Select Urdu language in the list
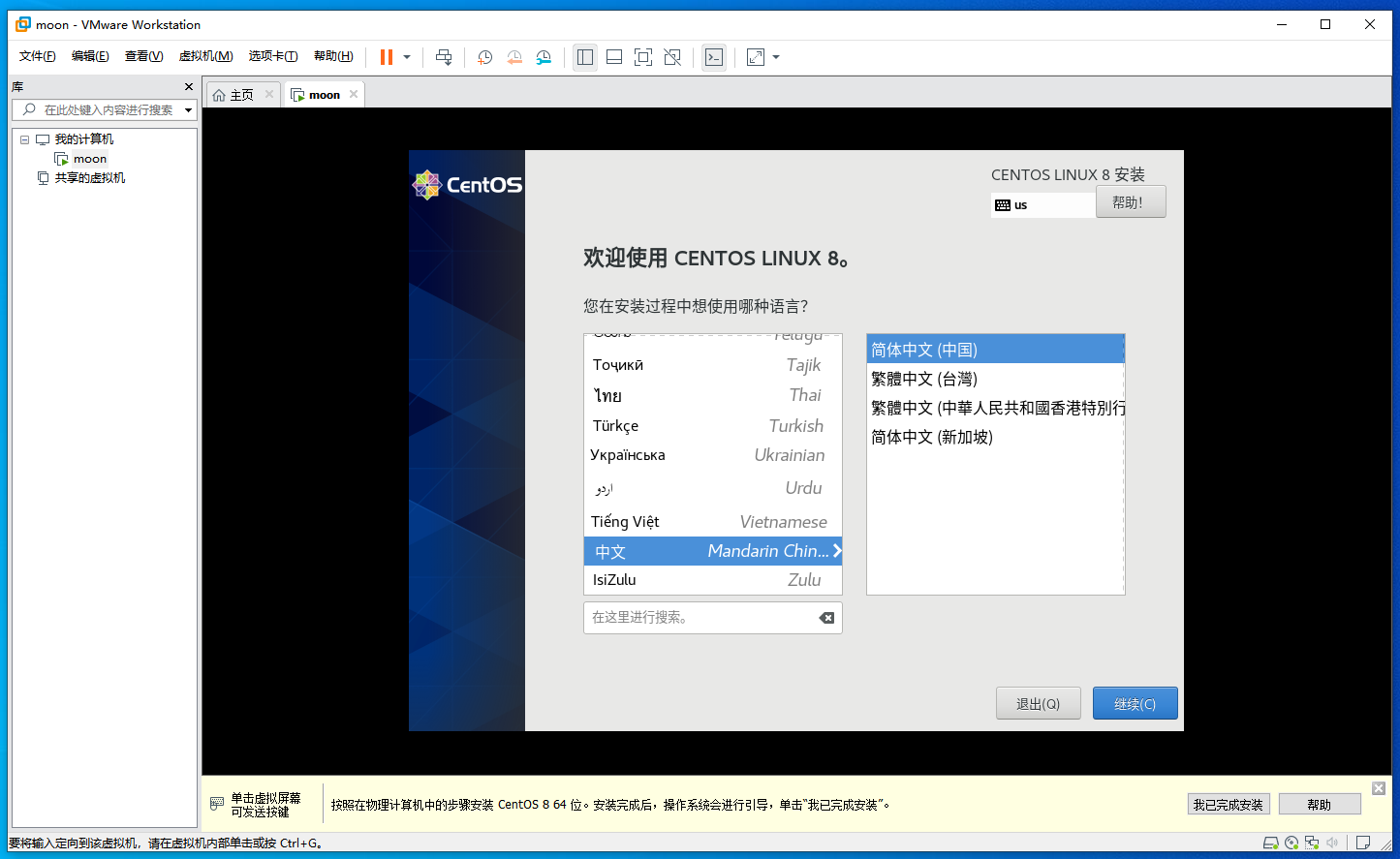Image resolution: width=1400 pixels, height=859 pixels. click(x=713, y=488)
